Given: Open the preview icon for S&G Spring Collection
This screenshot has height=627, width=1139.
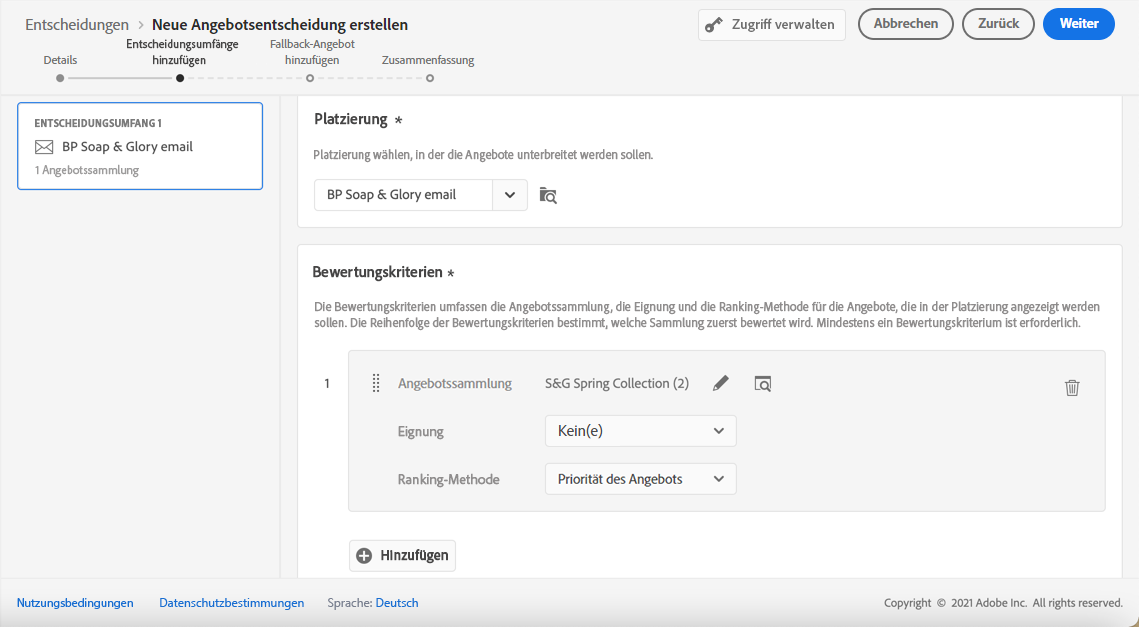Looking at the screenshot, I should coord(763,383).
